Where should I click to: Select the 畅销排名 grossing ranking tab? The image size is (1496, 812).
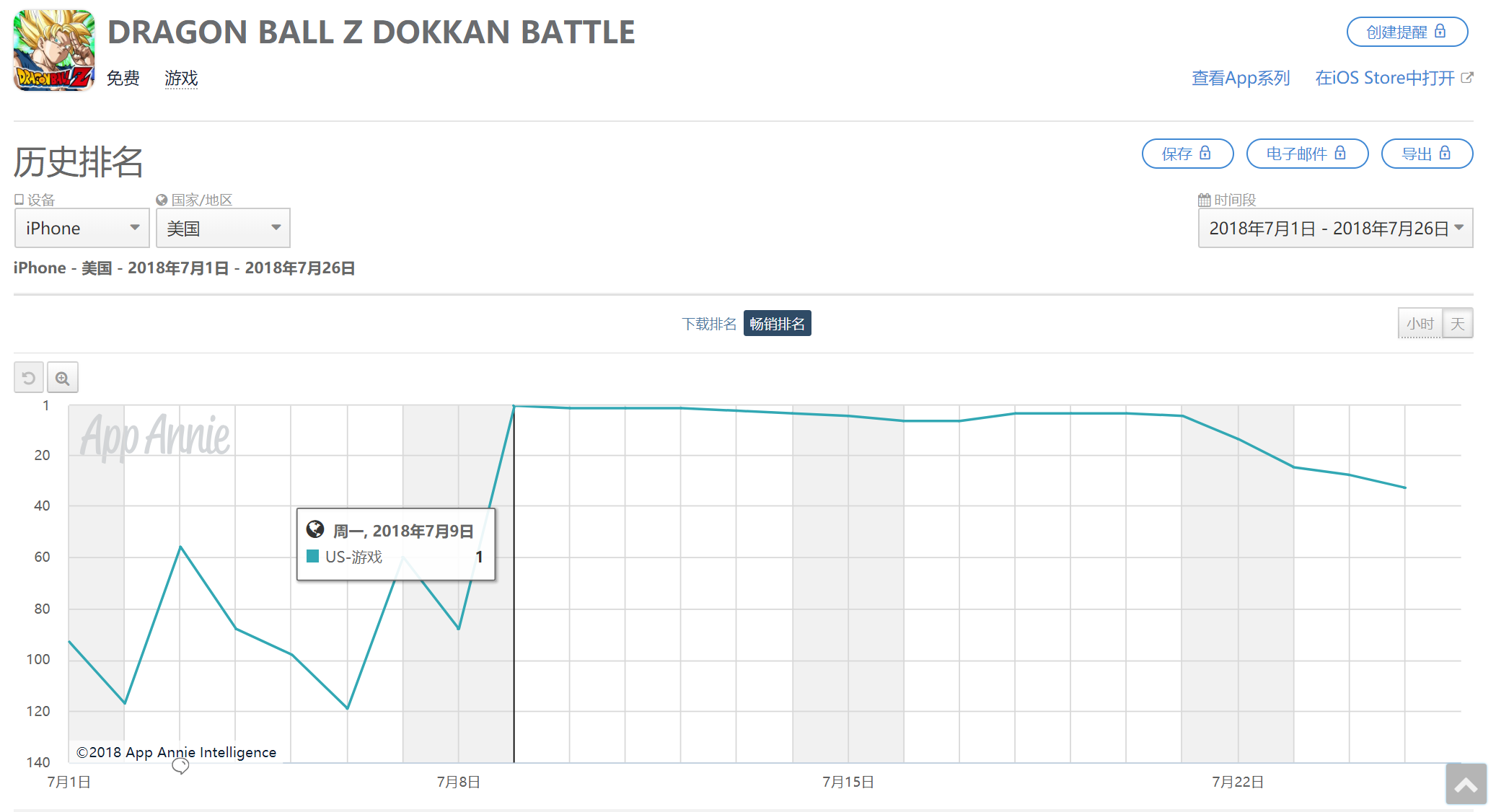point(777,324)
